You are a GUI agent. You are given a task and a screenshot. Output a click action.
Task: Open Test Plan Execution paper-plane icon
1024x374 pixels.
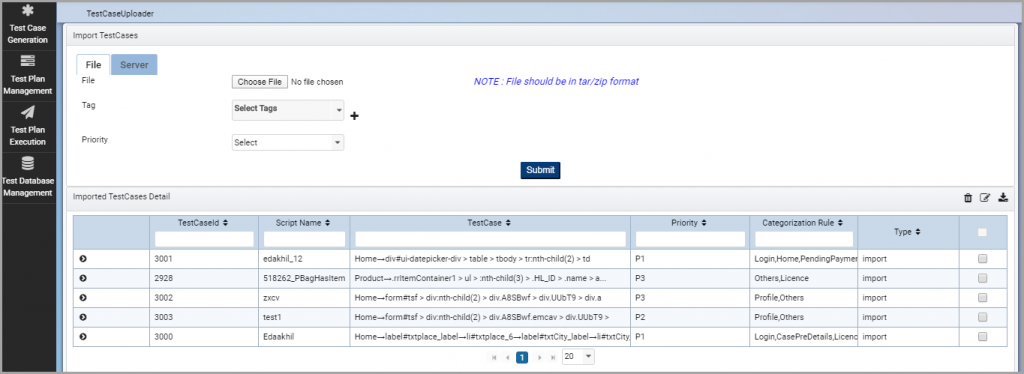click(x=27, y=112)
